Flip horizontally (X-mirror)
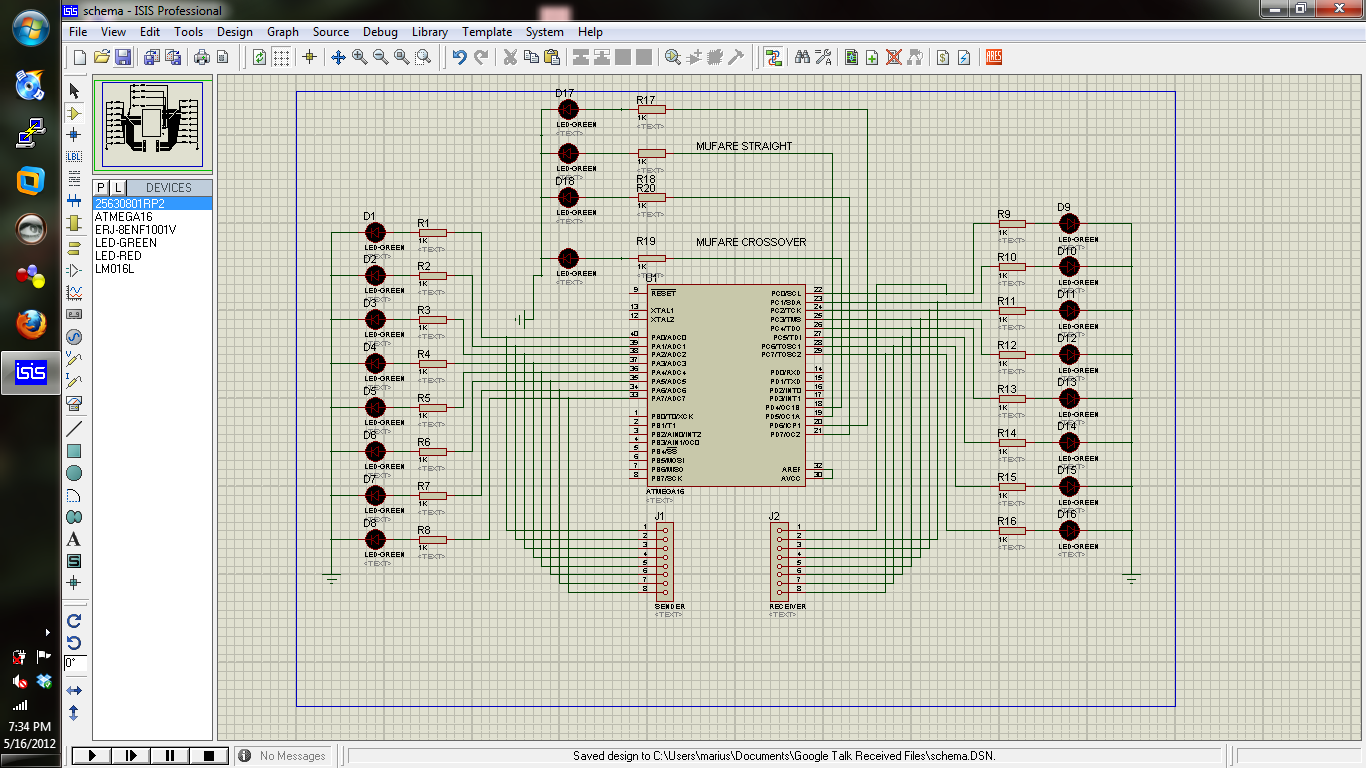The image size is (1366, 768). [74, 691]
